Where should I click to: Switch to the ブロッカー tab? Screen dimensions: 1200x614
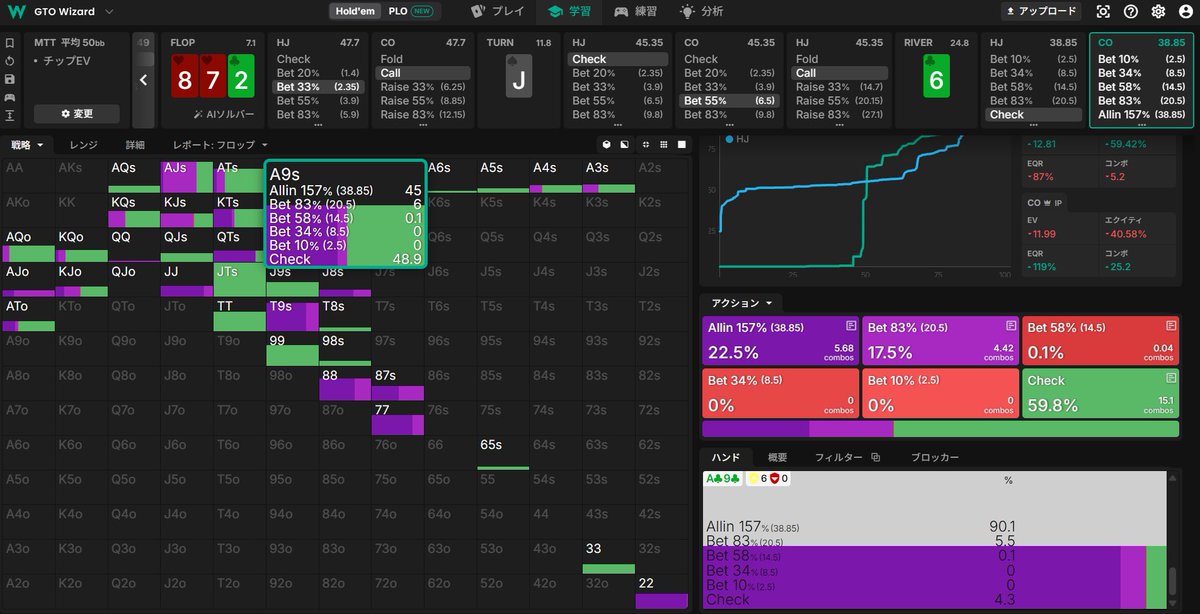point(935,457)
